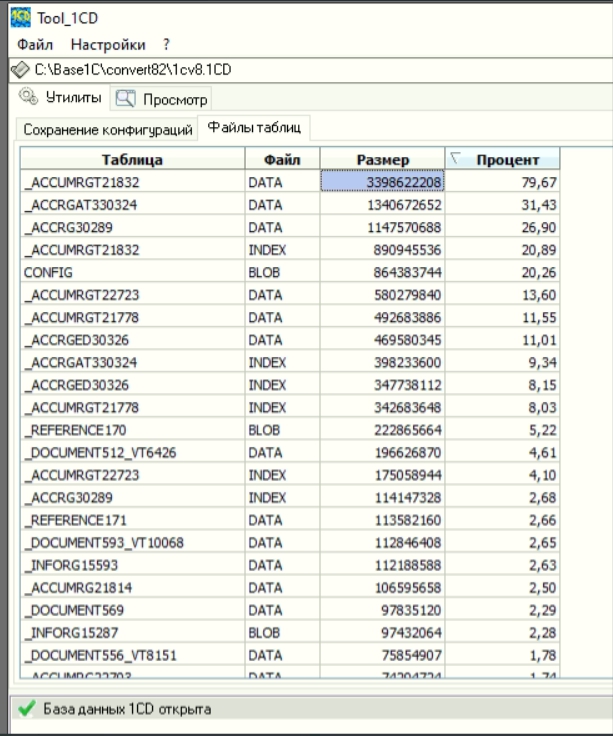Select the Файлы таблиц tab
This screenshot has height=736, width=613.
(254, 128)
